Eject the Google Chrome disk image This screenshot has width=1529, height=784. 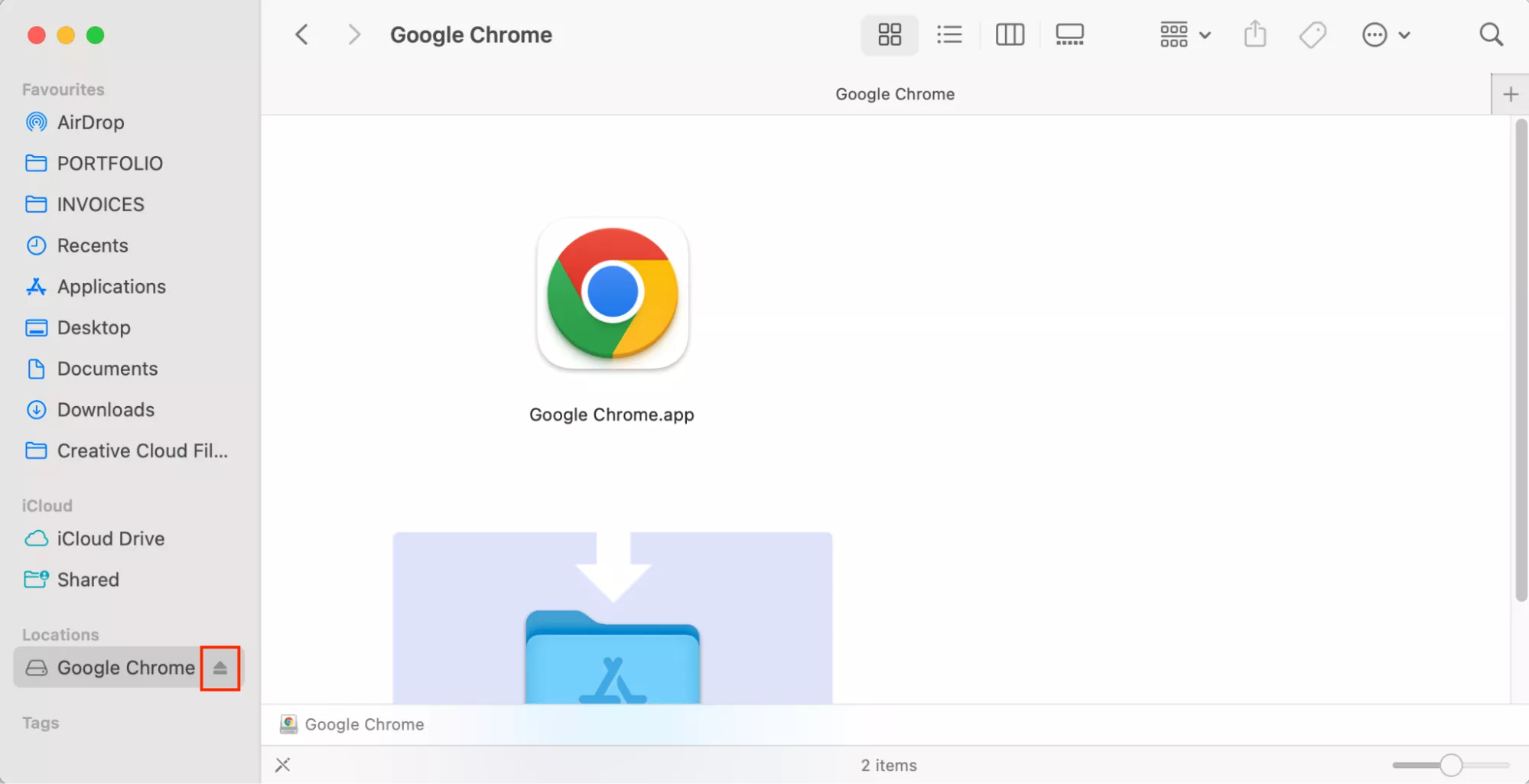coord(220,668)
